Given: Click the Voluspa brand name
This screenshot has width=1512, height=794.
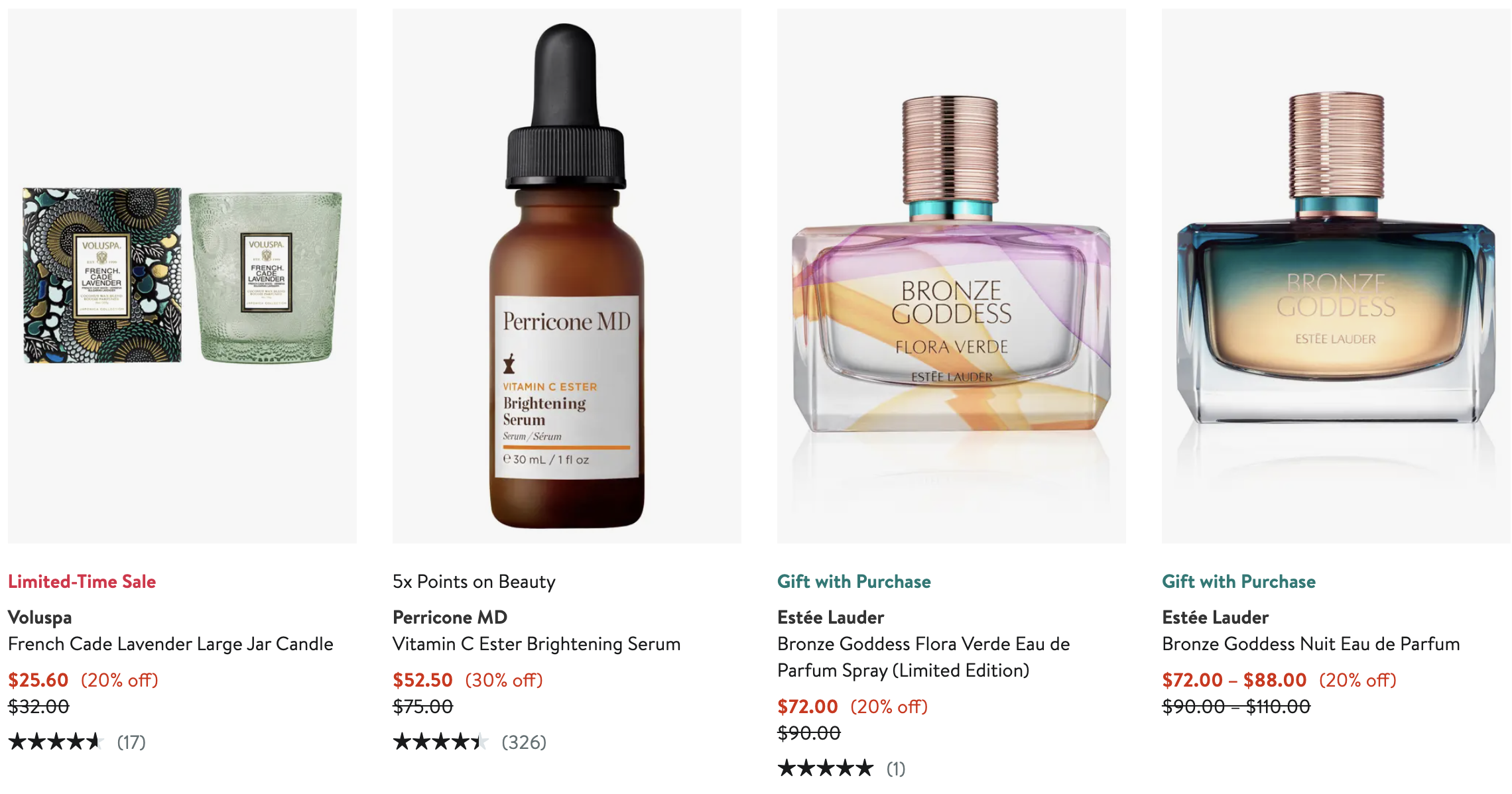Looking at the screenshot, I should coord(40,617).
